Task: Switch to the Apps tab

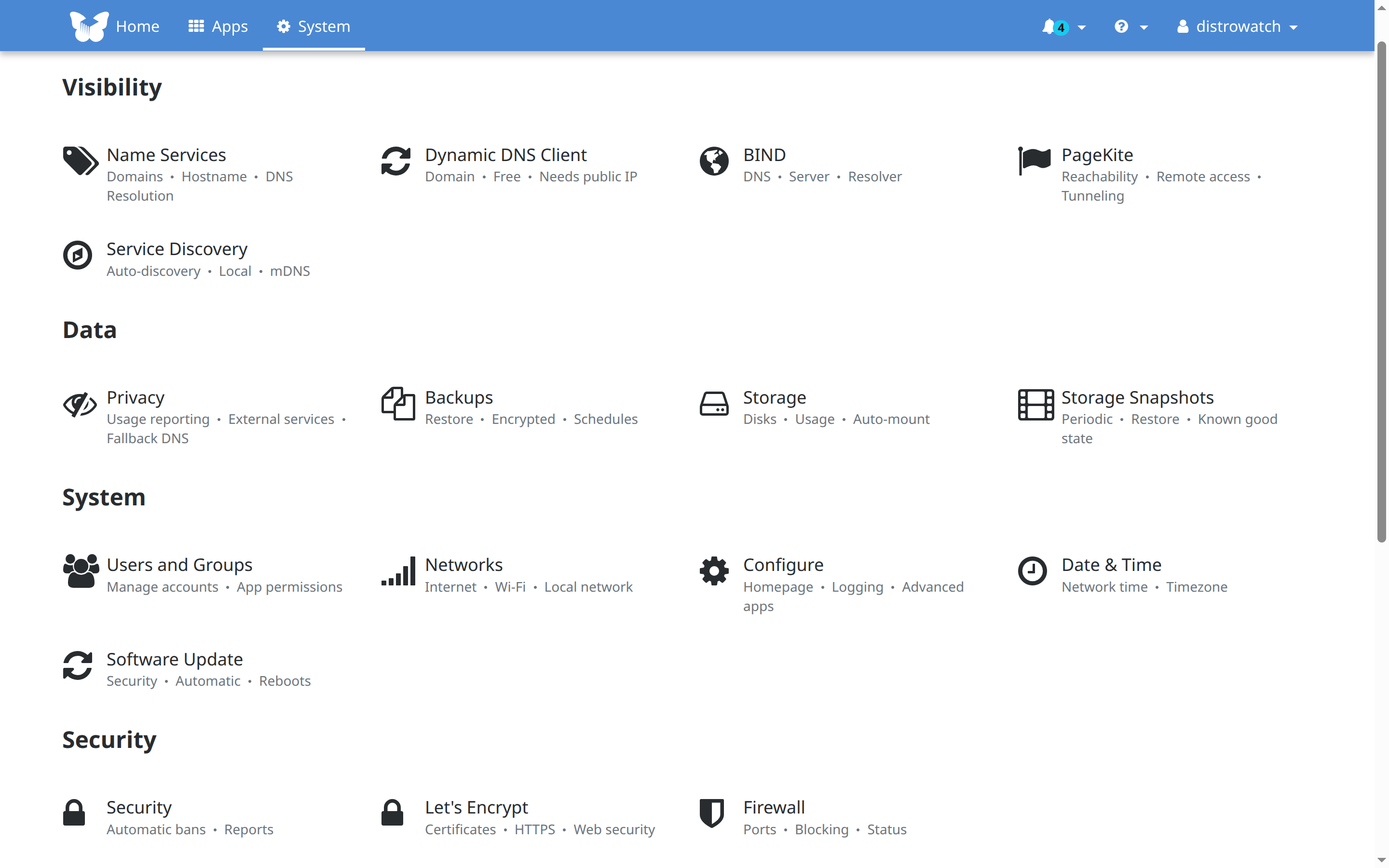Action: coord(218,27)
